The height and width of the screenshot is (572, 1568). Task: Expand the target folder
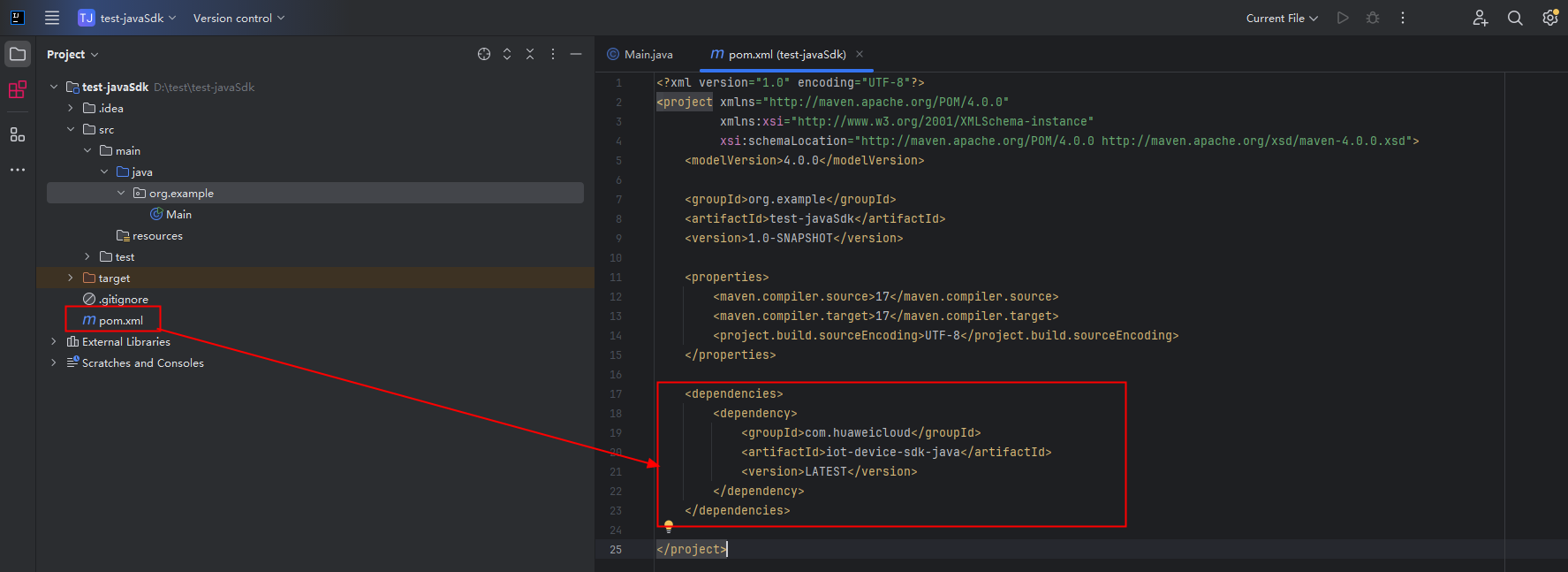[71, 278]
